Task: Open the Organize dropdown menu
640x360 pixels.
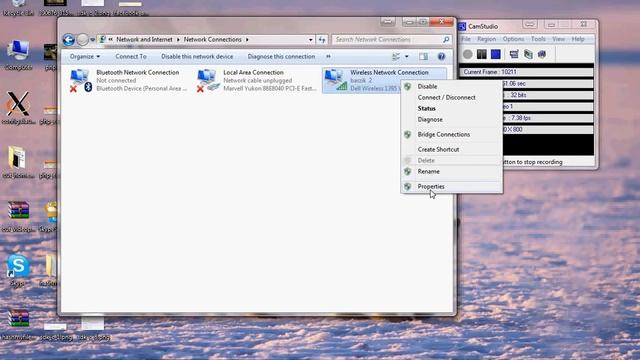Action: point(84,56)
